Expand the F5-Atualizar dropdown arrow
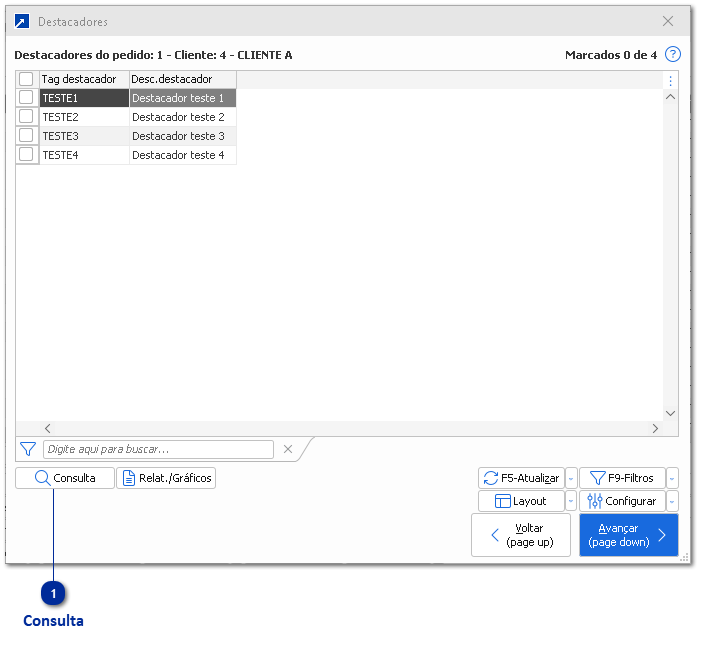 click(x=571, y=478)
